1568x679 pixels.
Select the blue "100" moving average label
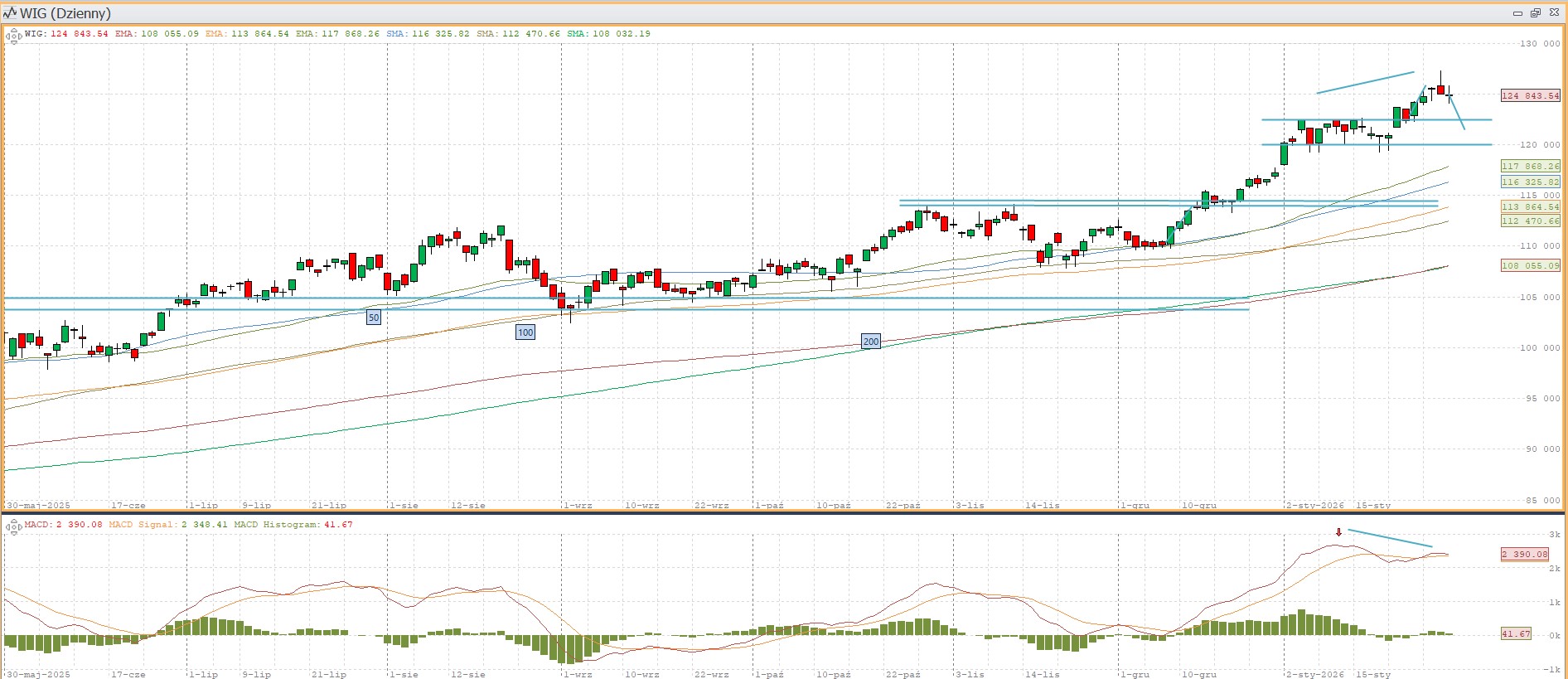pyautogui.click(x=525, y=332)
